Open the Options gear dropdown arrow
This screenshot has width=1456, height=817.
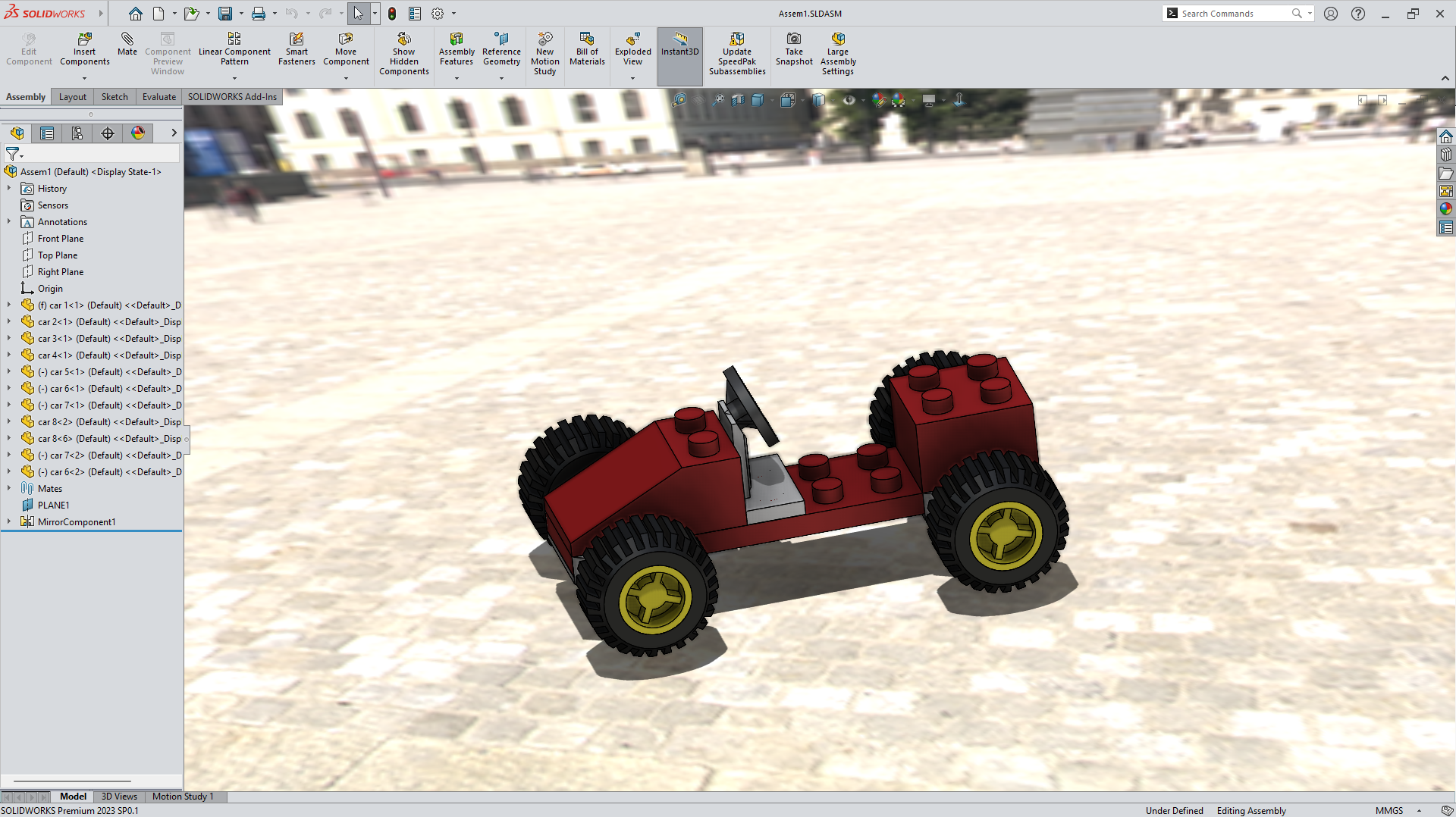454,14
